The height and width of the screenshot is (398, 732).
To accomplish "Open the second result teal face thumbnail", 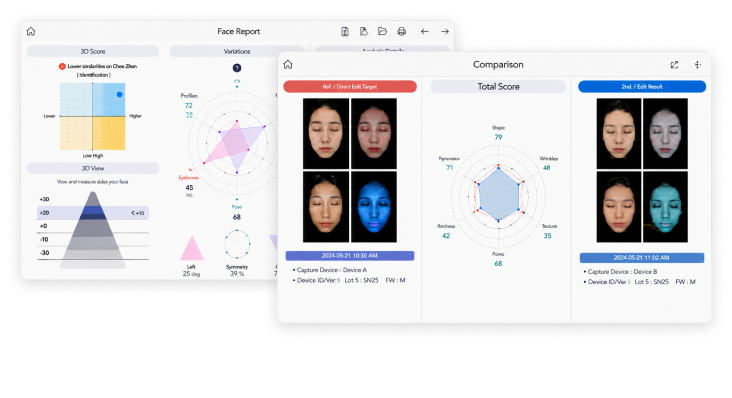I will [x=665, y=207].
